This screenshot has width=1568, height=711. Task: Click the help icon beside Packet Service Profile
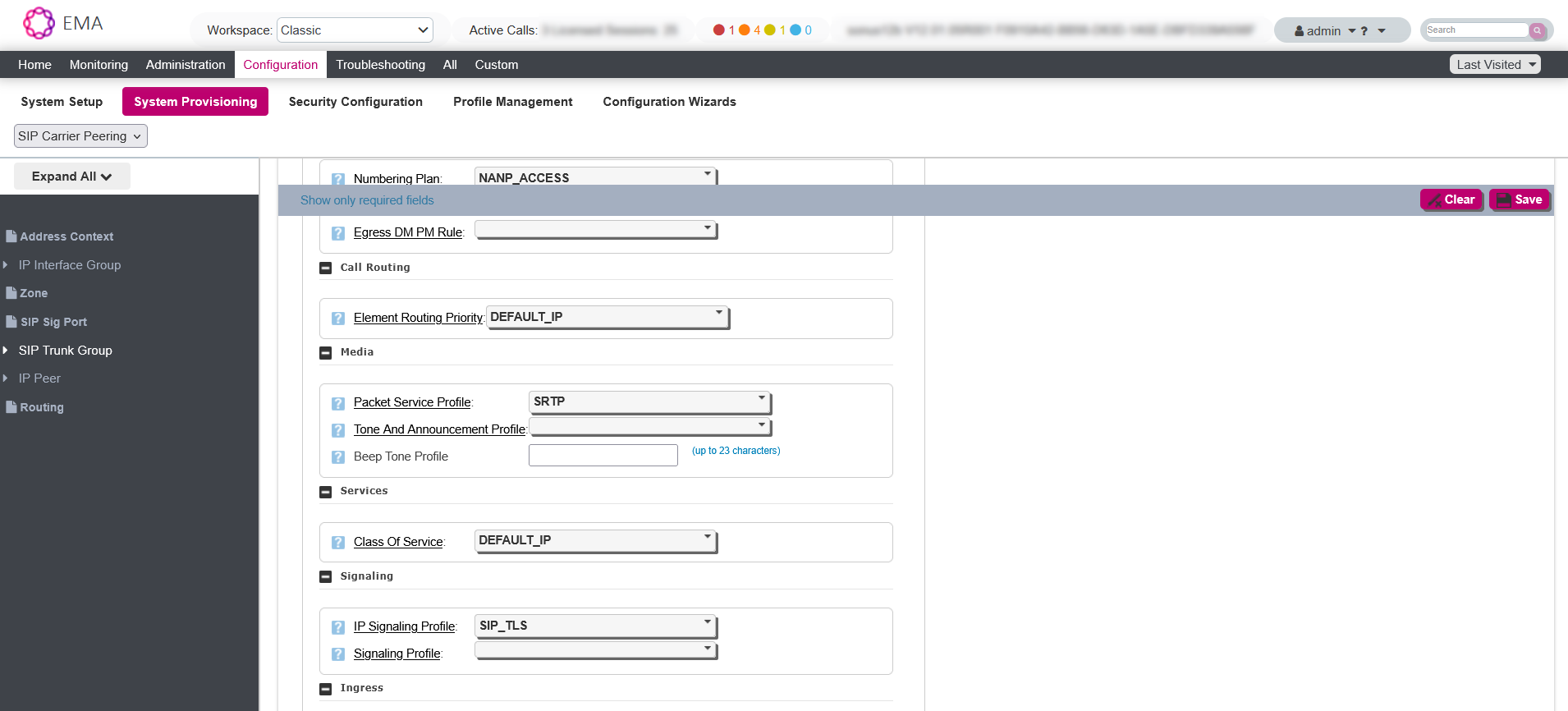[x=337, y=403]
